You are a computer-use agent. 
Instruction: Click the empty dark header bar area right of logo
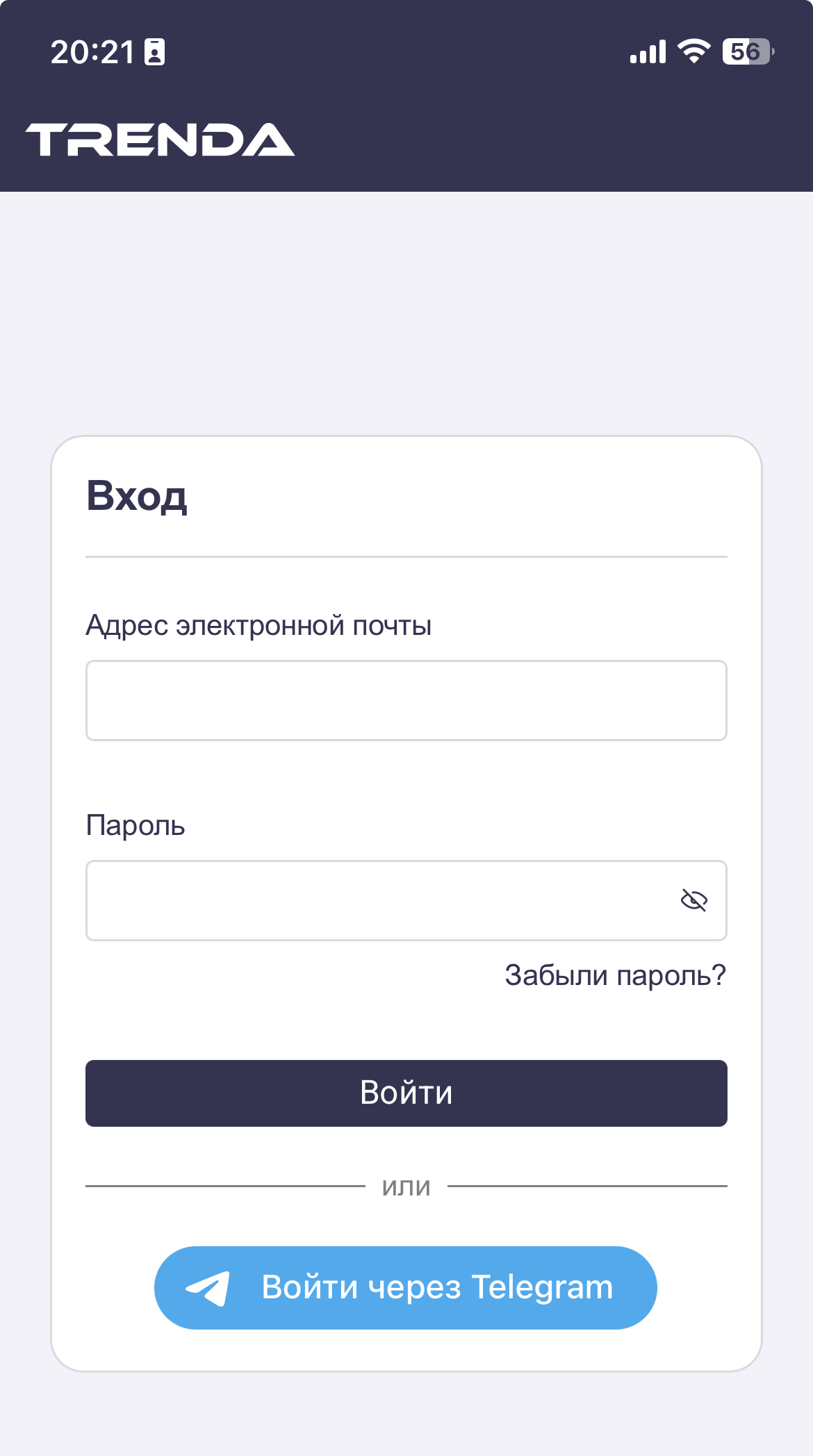click(556, 140)
